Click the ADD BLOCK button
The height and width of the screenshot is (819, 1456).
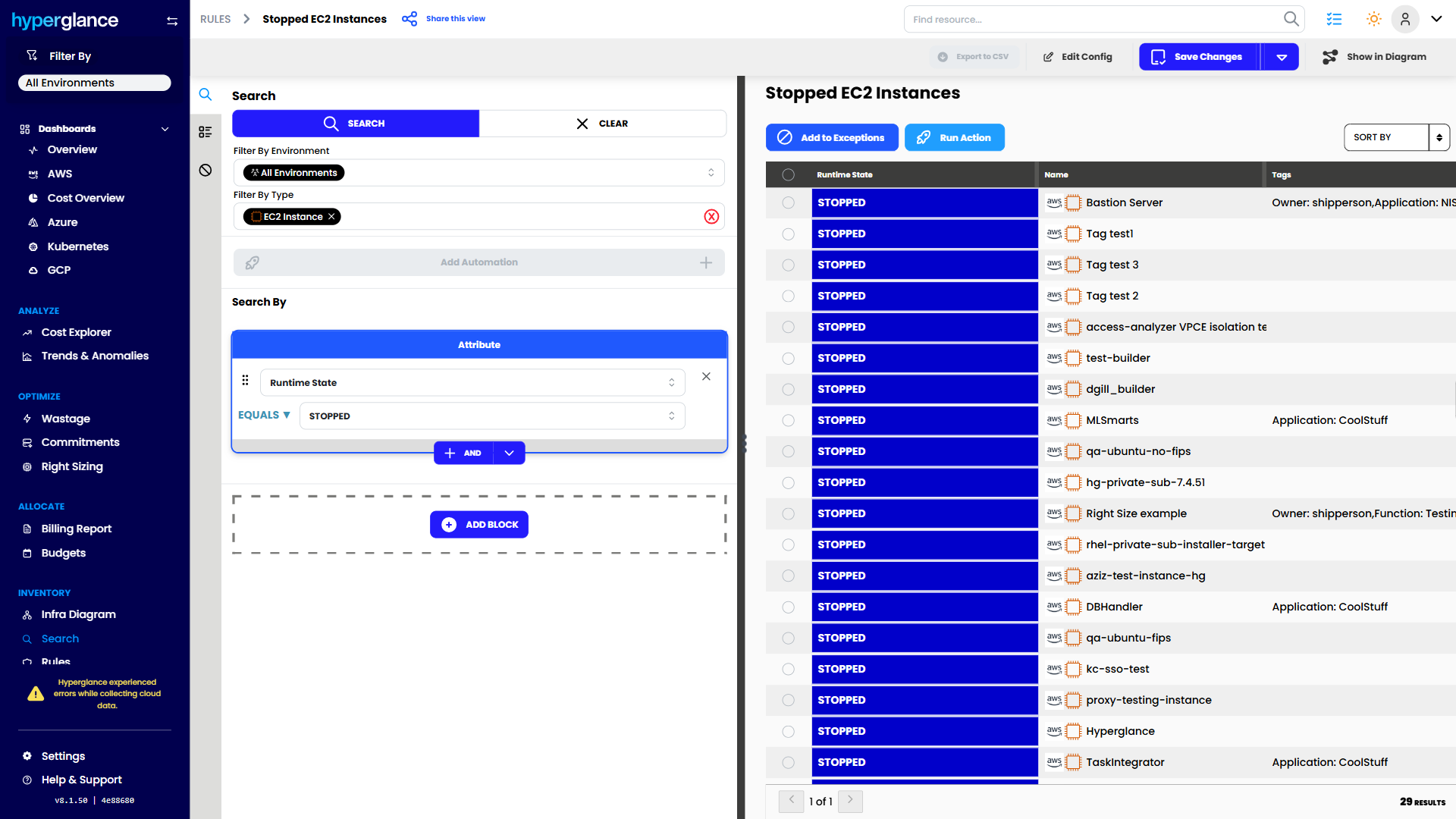tap(479, 525)
